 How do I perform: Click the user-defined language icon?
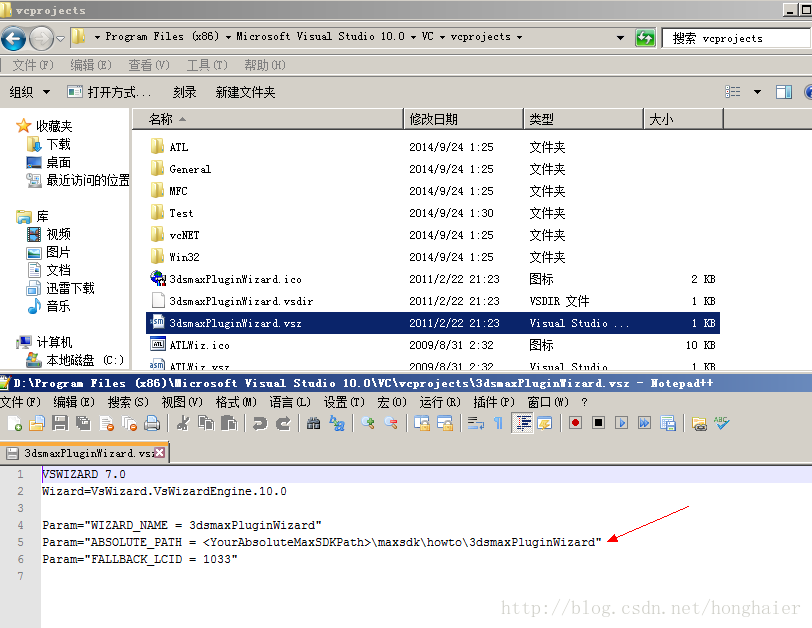click(x=545, y=423)
